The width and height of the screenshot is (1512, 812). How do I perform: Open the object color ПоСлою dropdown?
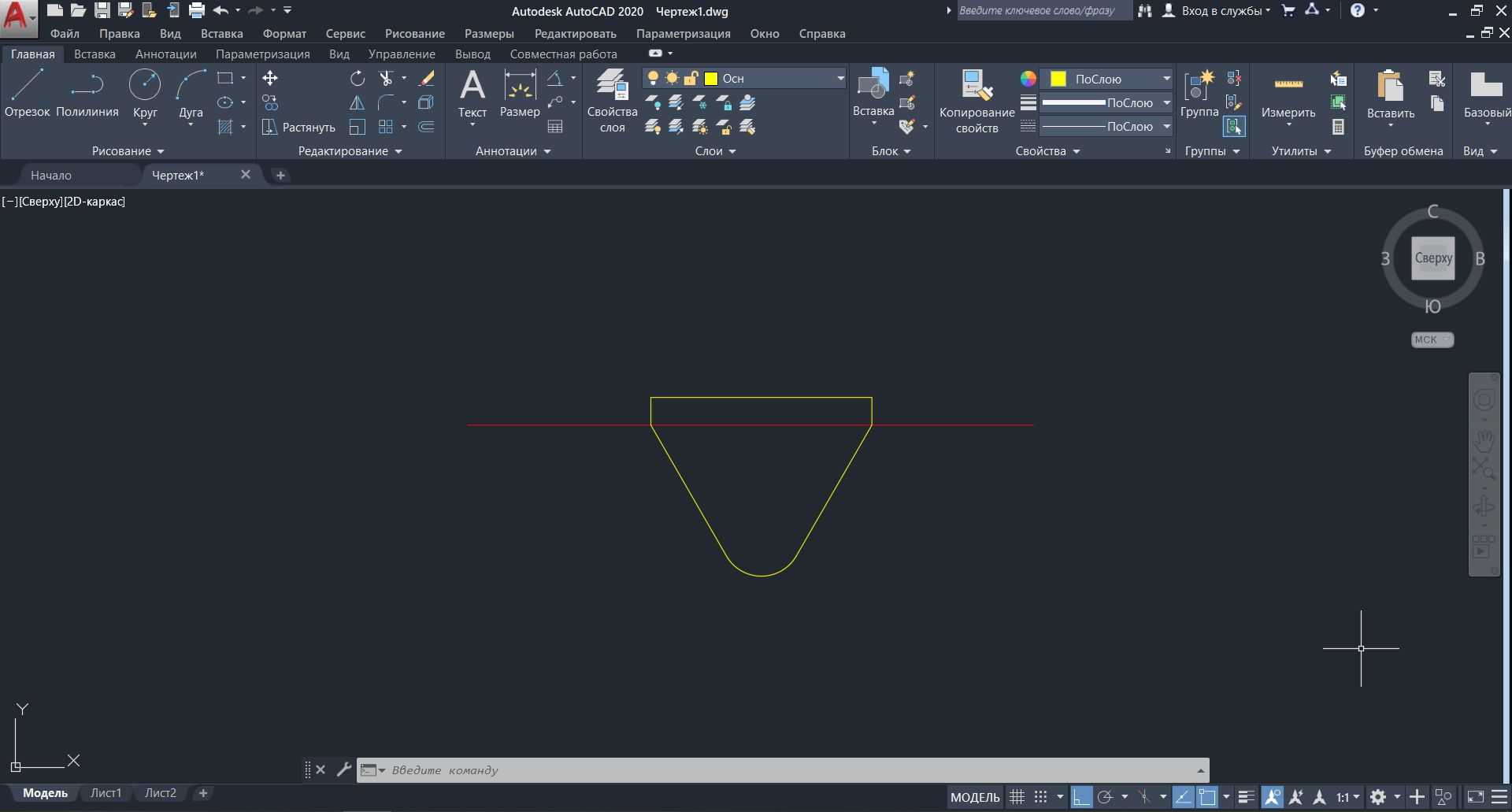click(x=1106, y=79)
